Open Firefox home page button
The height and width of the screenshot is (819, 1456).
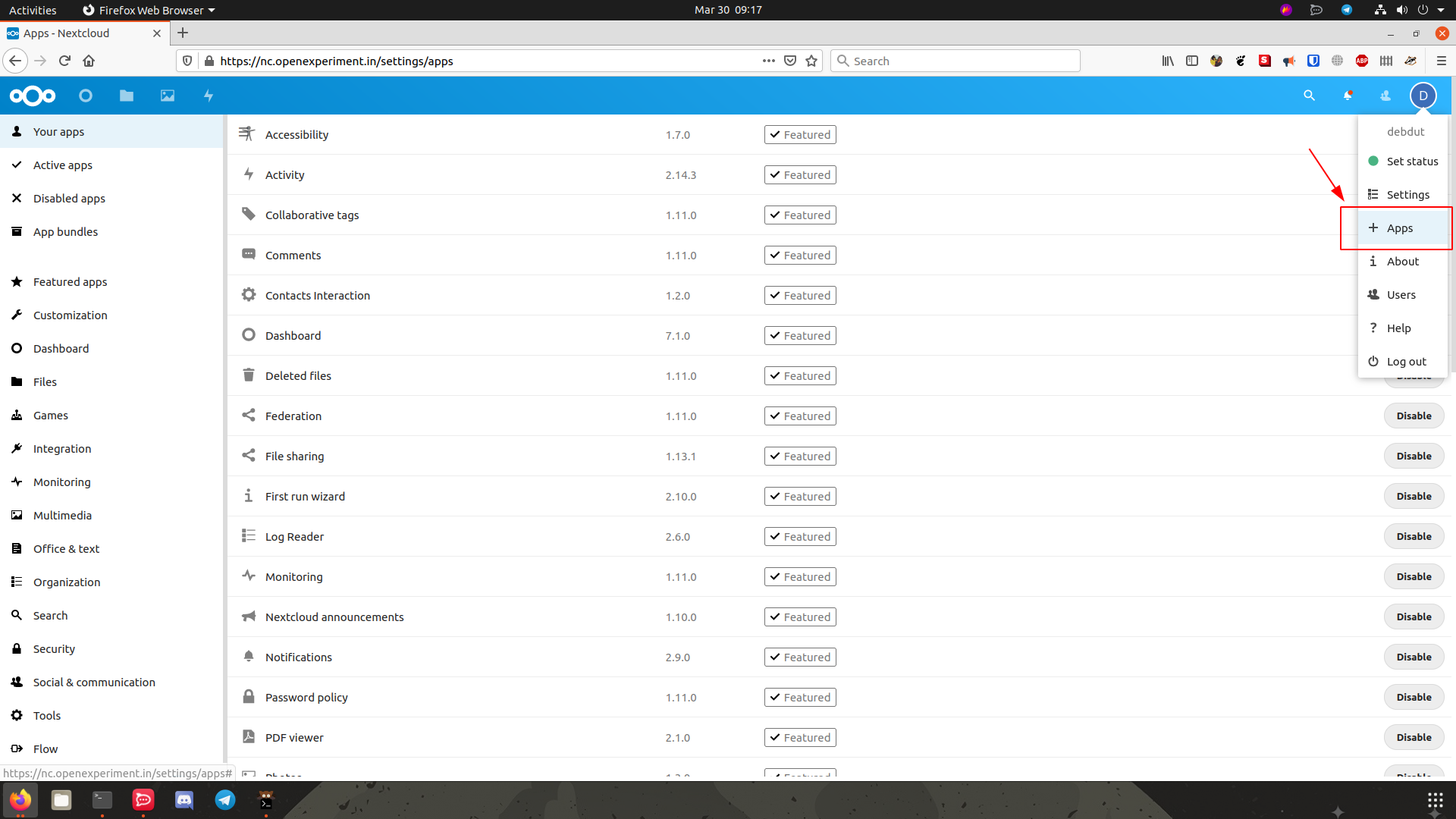(x=89, y=61)
